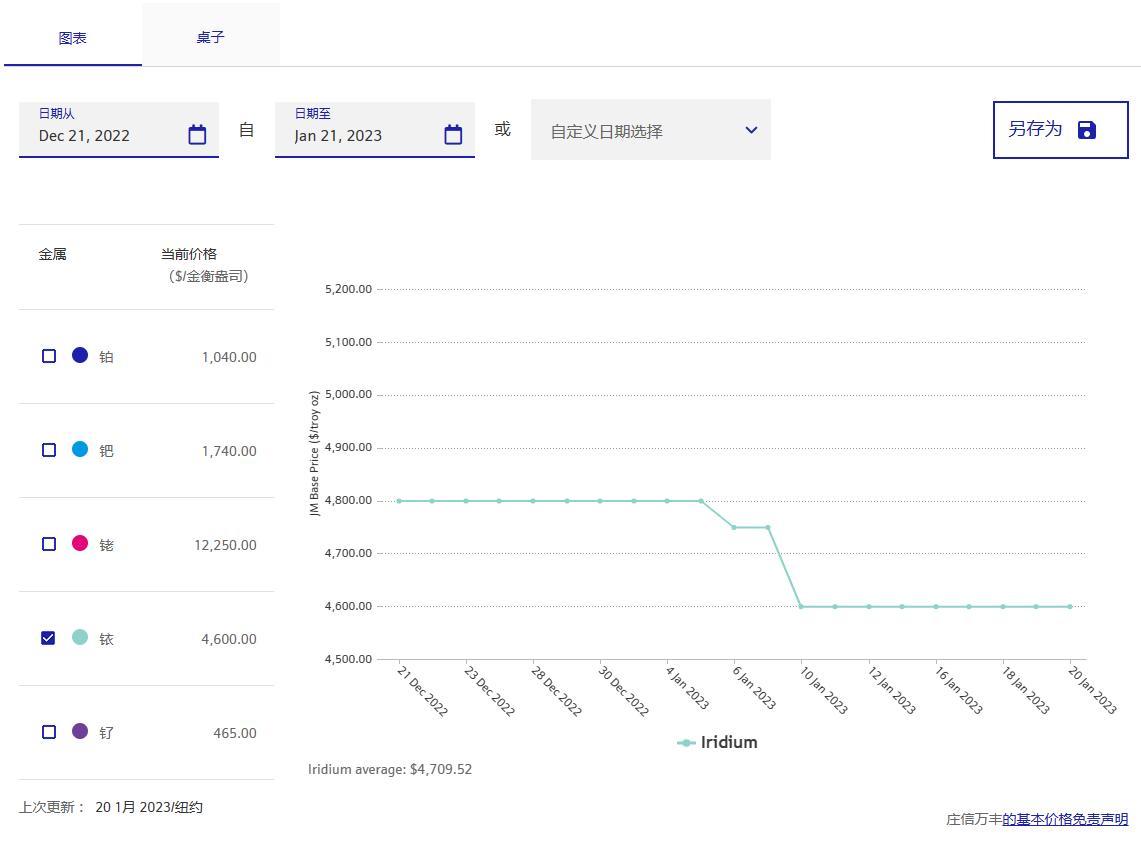Uncheck the 铱 iridium checkbox
Image resolution: width=1141 pixels, height=841 pixels.
[x=49, y=638]
